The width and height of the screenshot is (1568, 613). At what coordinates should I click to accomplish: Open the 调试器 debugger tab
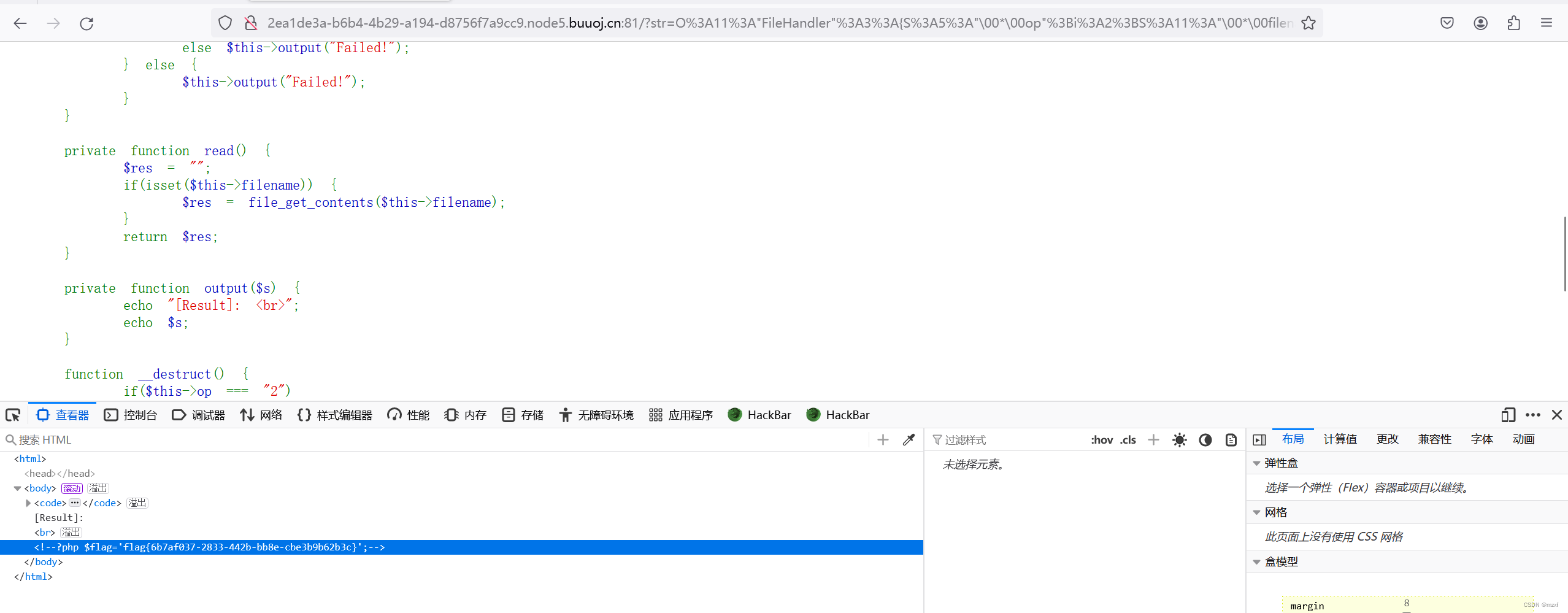click(199, 415)
